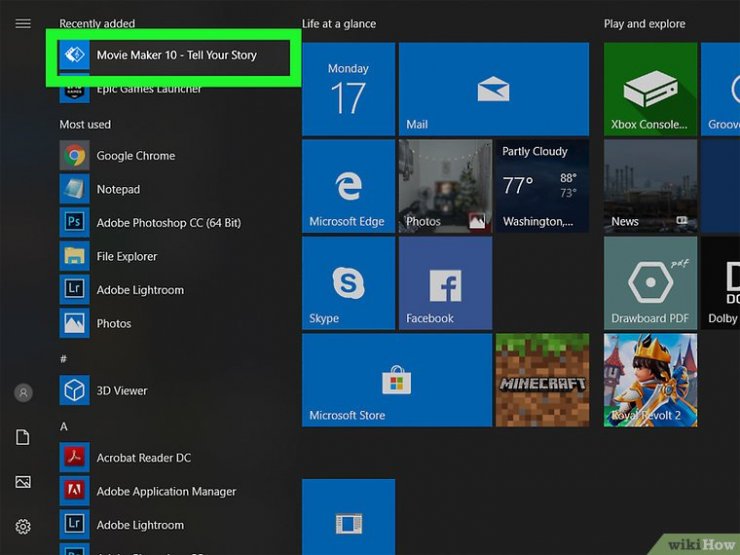The height and width of the screenshot is (555, 740).
Task: Open the Xbox Console tile
Action: coord(650,89)
